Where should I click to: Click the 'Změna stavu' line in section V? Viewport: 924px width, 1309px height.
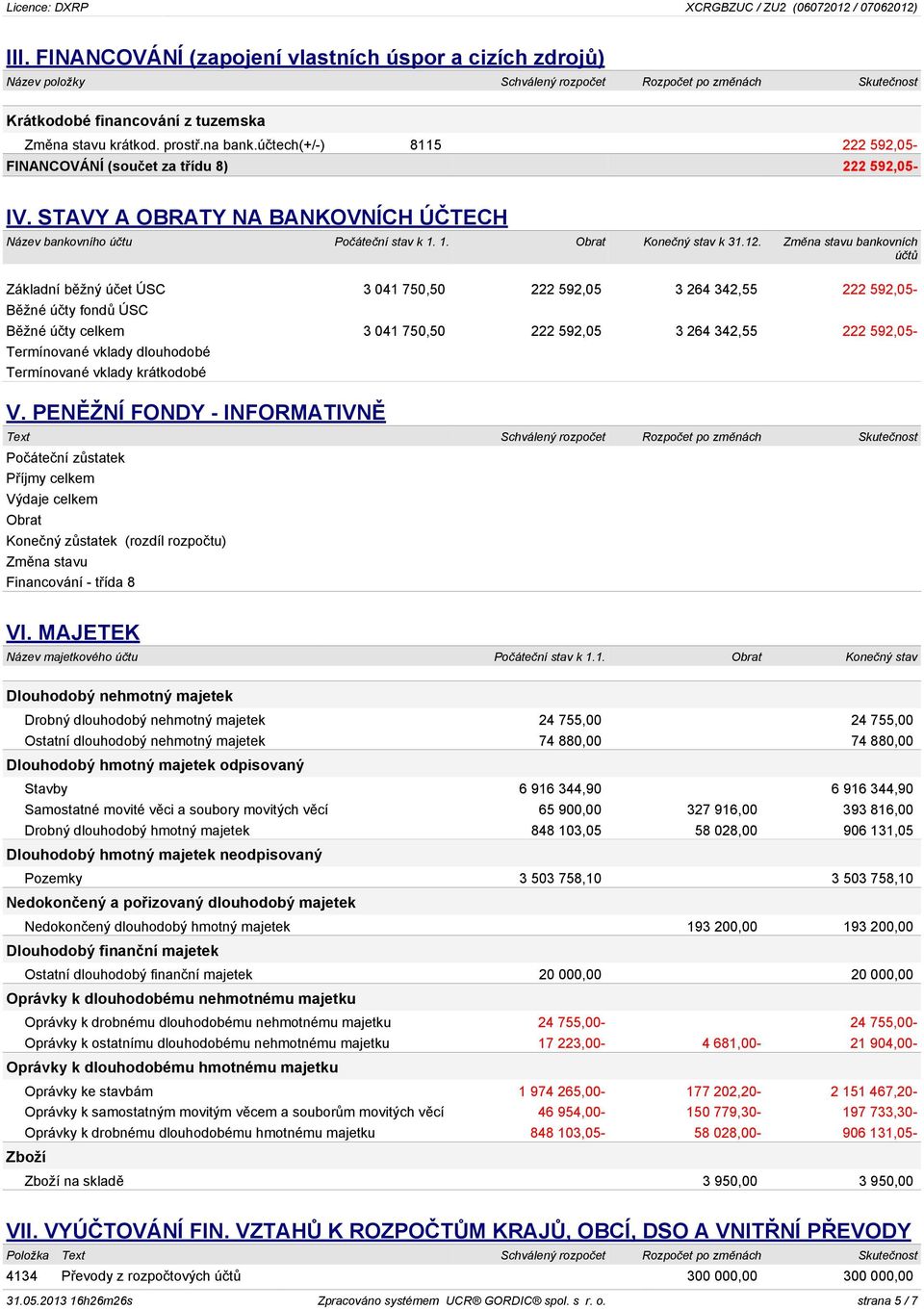pyautogui.click(x=47, y=562)
